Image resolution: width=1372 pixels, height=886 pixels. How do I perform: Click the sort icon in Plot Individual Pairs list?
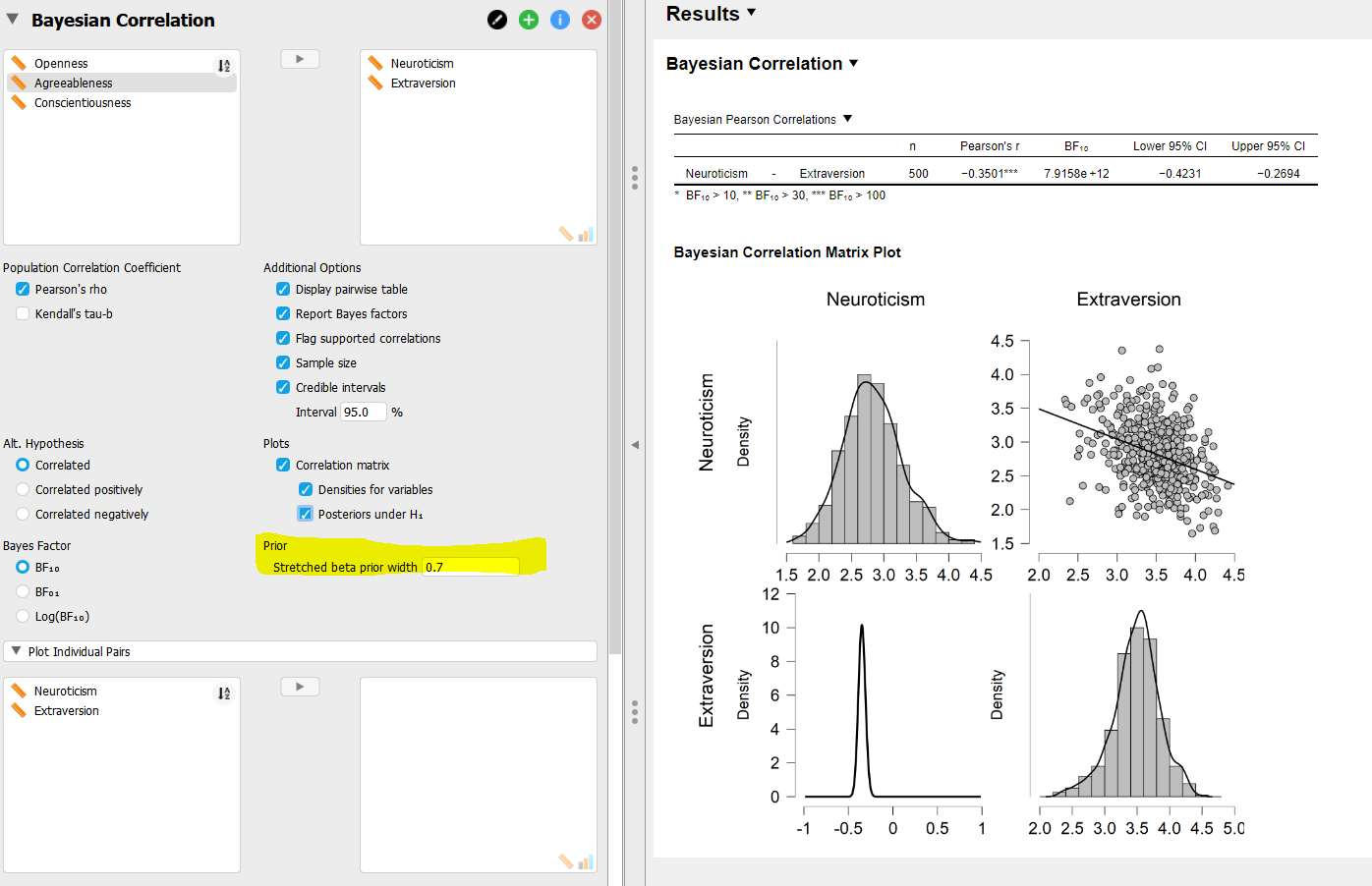[x=224, y=692]
